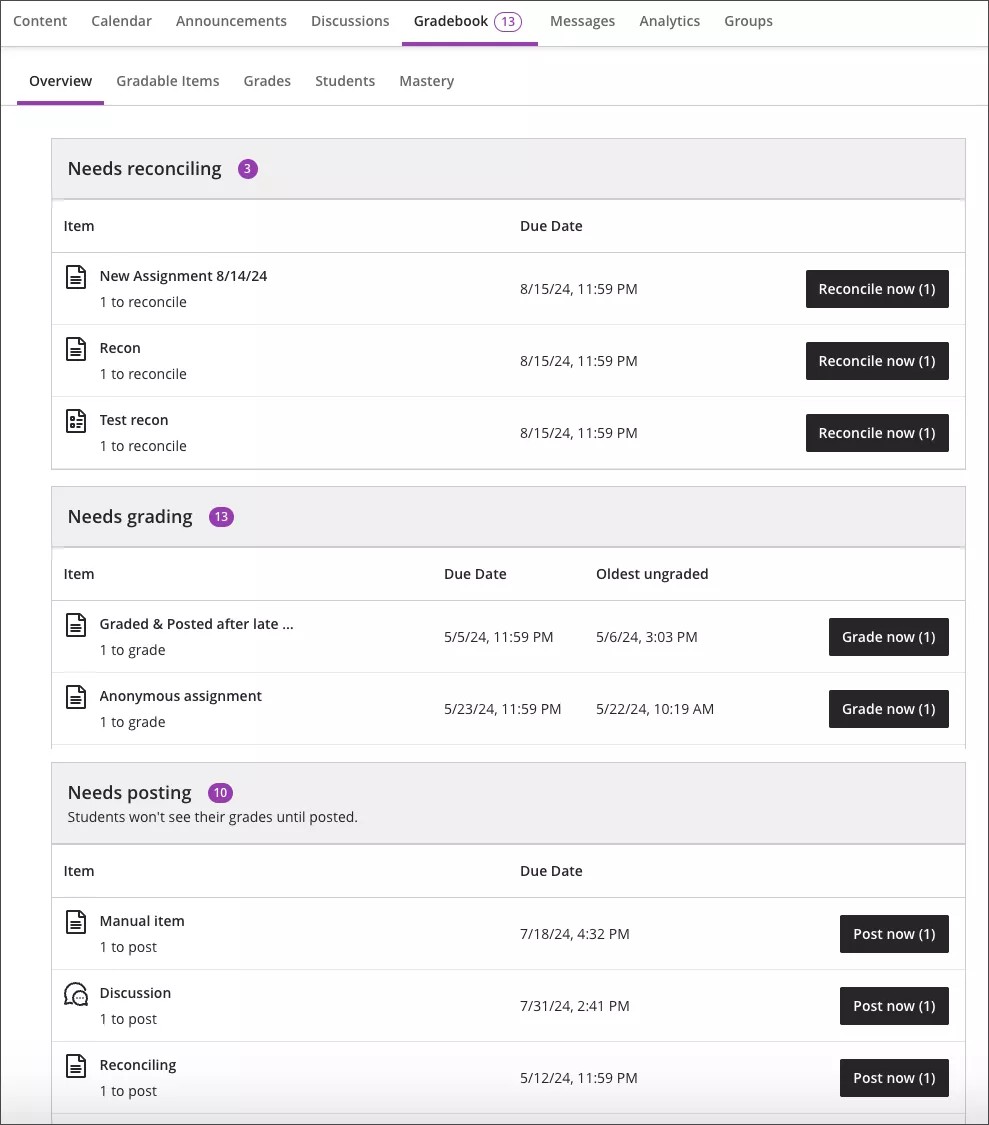Click the Needs grading count badge
989x1125 pixels.
(x=220, y=516)
